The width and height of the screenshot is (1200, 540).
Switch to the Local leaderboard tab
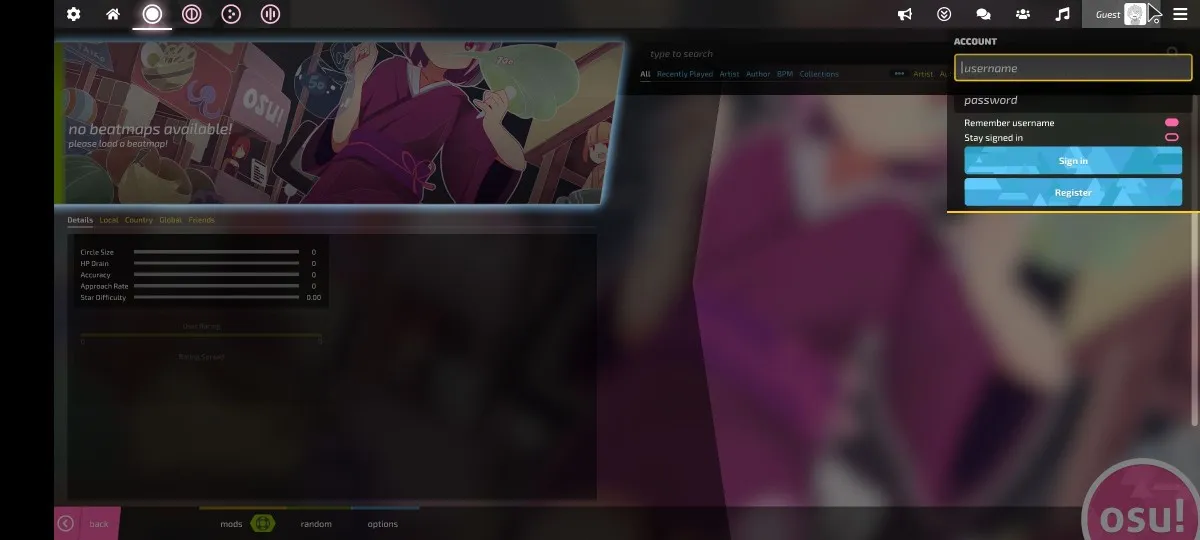109,220
